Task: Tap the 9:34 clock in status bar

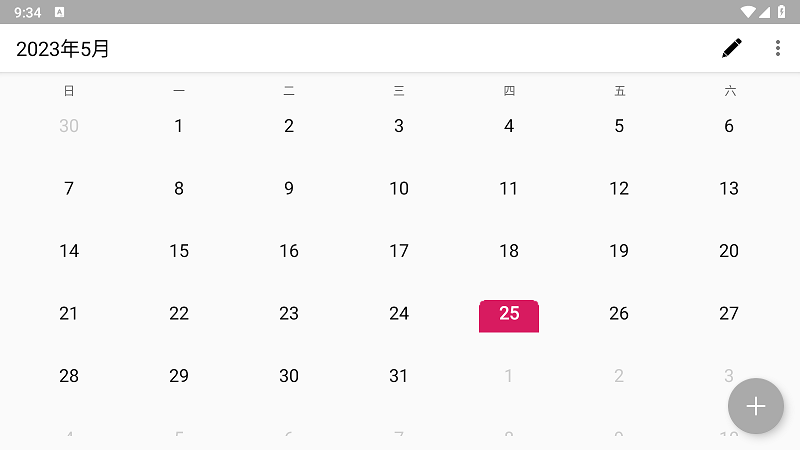Action: coord(28,12)
